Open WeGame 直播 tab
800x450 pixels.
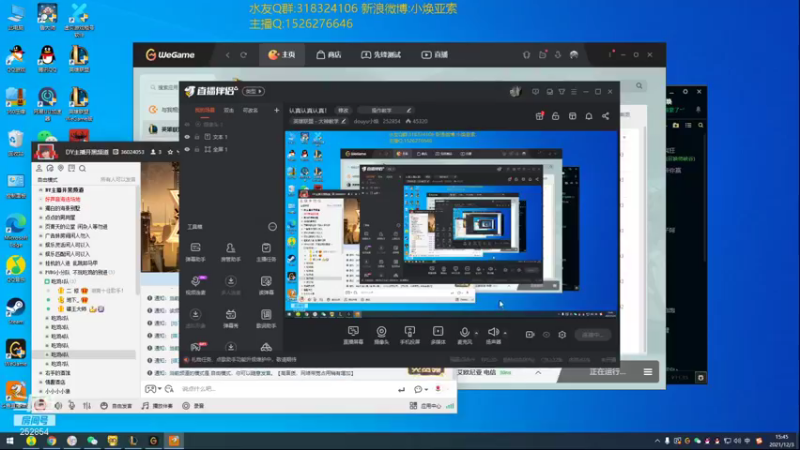pos(435,55)
